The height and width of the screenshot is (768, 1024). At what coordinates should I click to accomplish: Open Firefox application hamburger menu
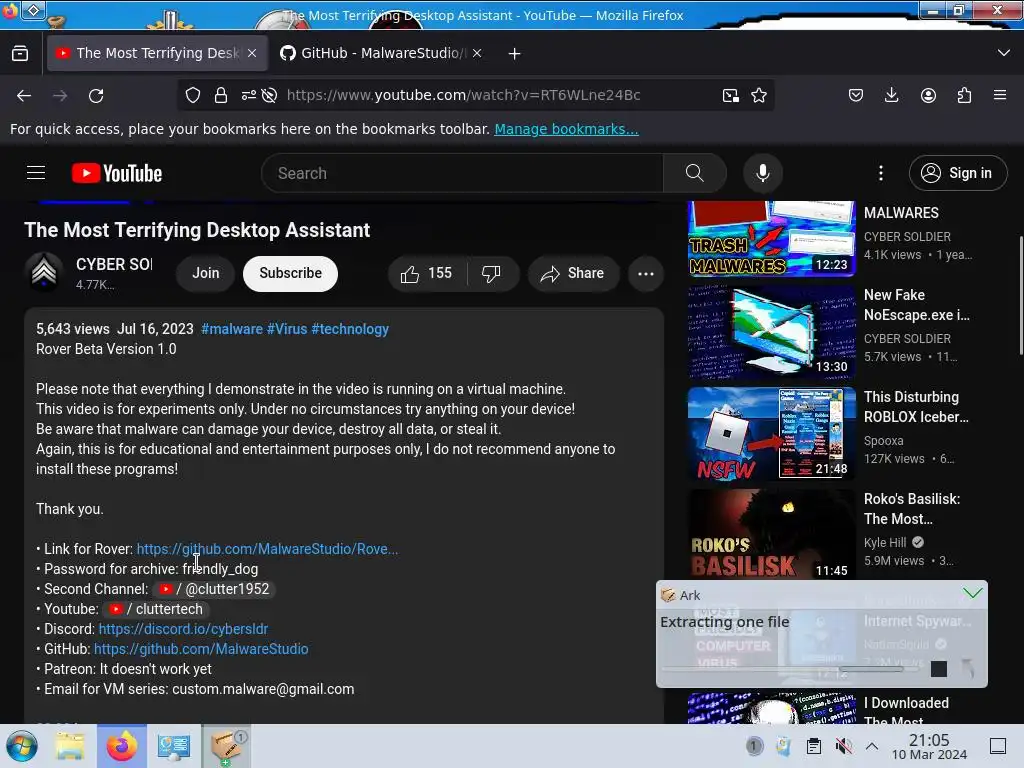[1000, 95]
